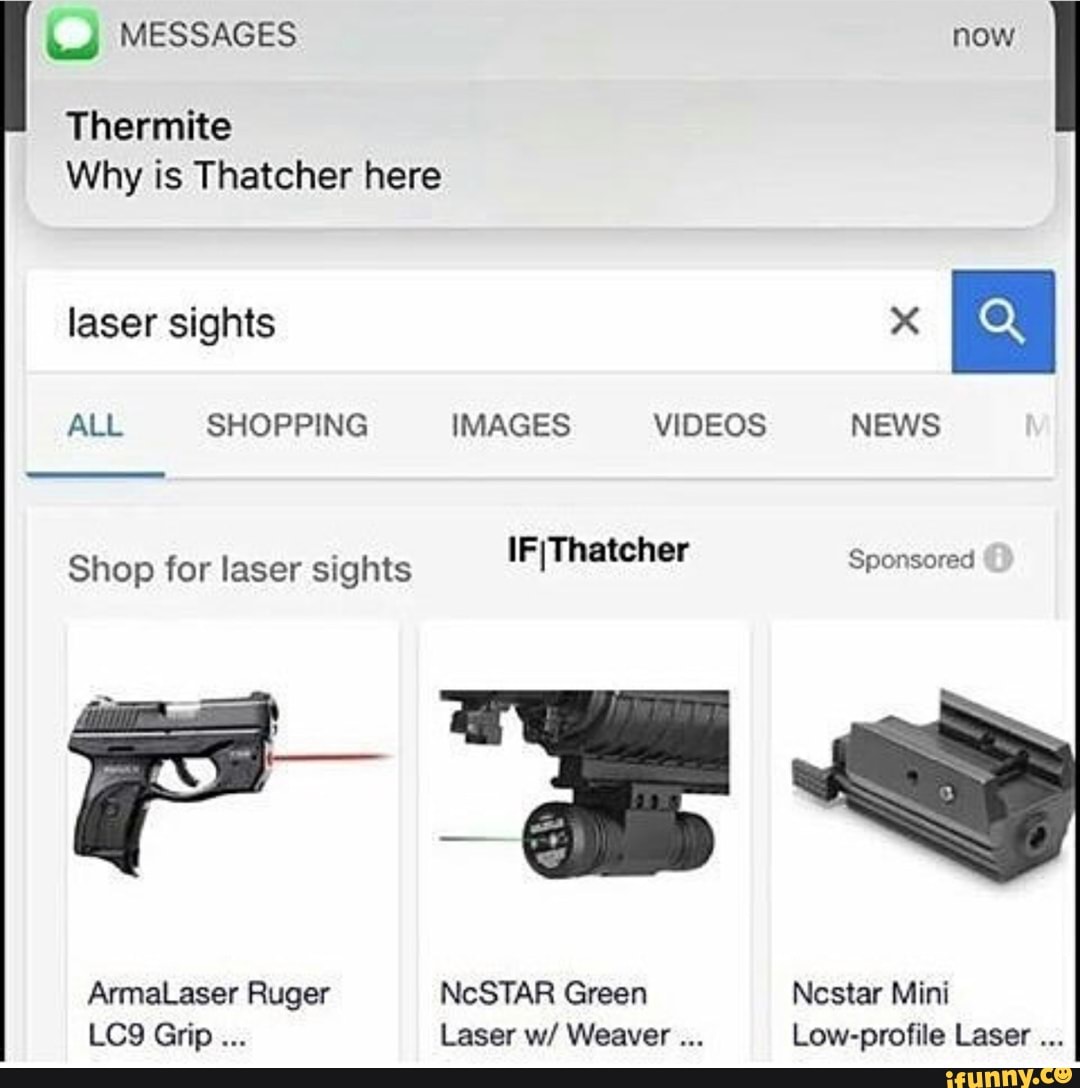Open the Sponsored info icon

point(998,558)
